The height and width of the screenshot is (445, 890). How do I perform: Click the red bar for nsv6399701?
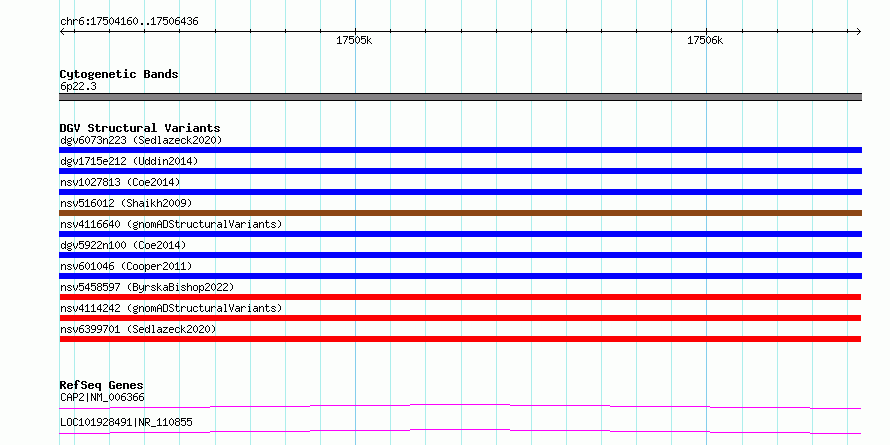460,339
